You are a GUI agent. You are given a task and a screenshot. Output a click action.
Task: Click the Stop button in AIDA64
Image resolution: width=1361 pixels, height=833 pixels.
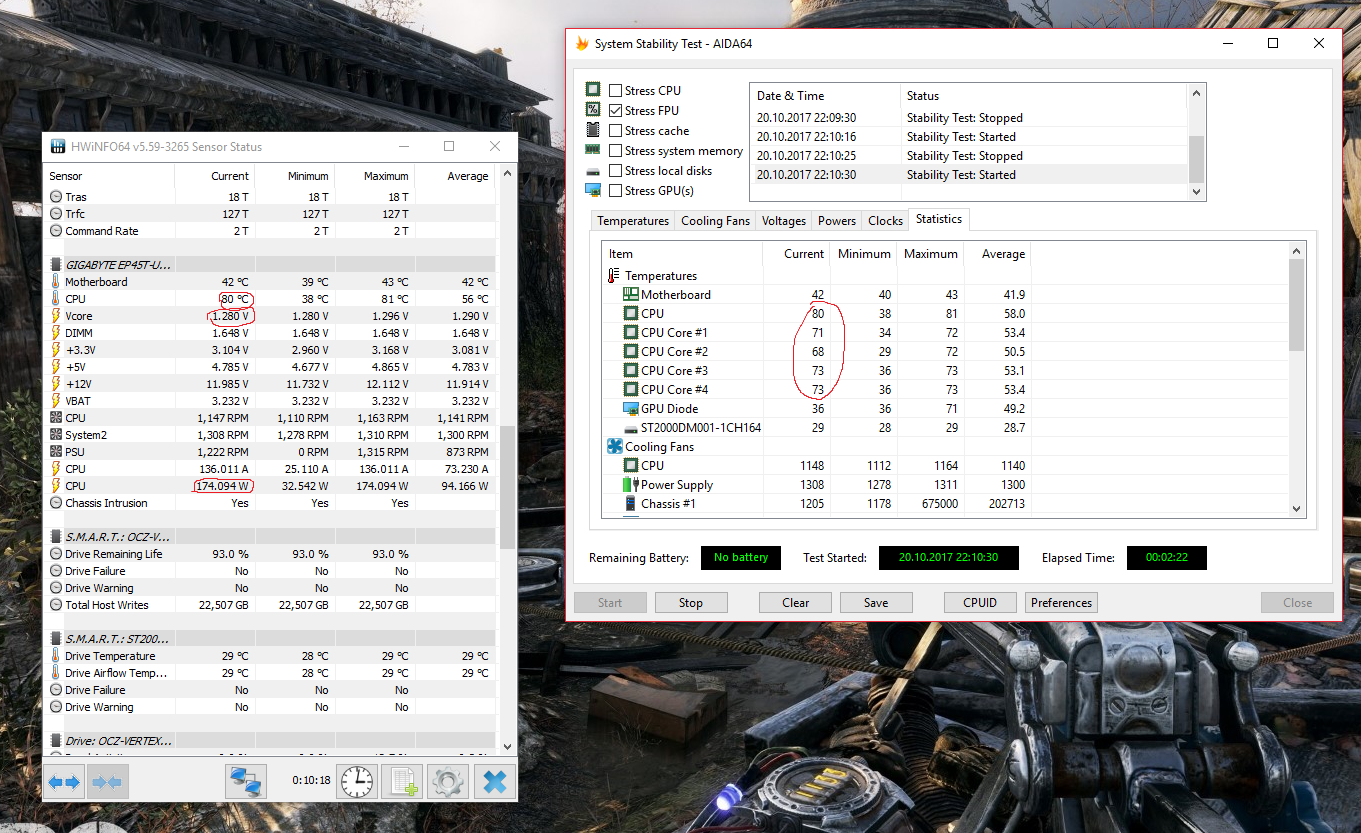[691, 603]
